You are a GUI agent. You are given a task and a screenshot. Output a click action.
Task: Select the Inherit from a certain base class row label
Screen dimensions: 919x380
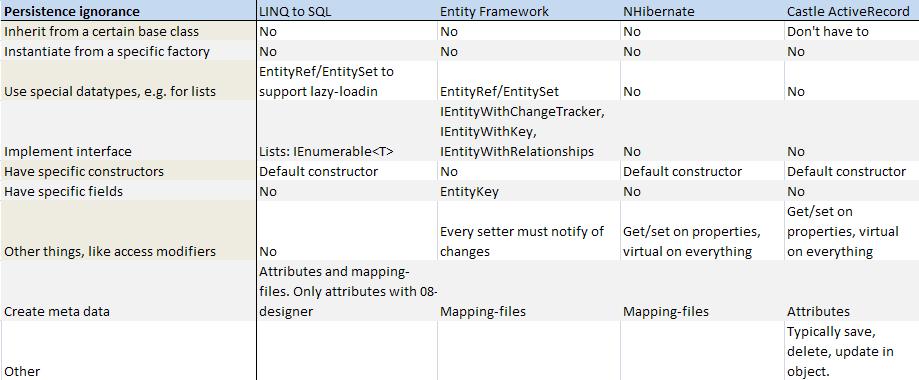click(128, 31)
